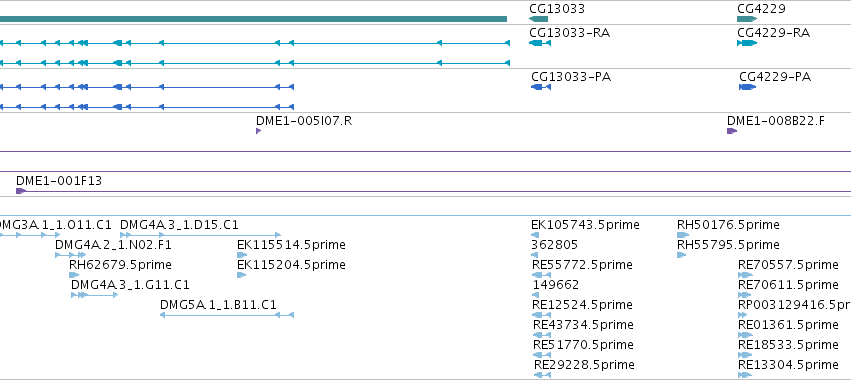Click the EK115514.5prime EST arrow
The width and height of the screenshot is (851, 380).
tap(242, 255)
